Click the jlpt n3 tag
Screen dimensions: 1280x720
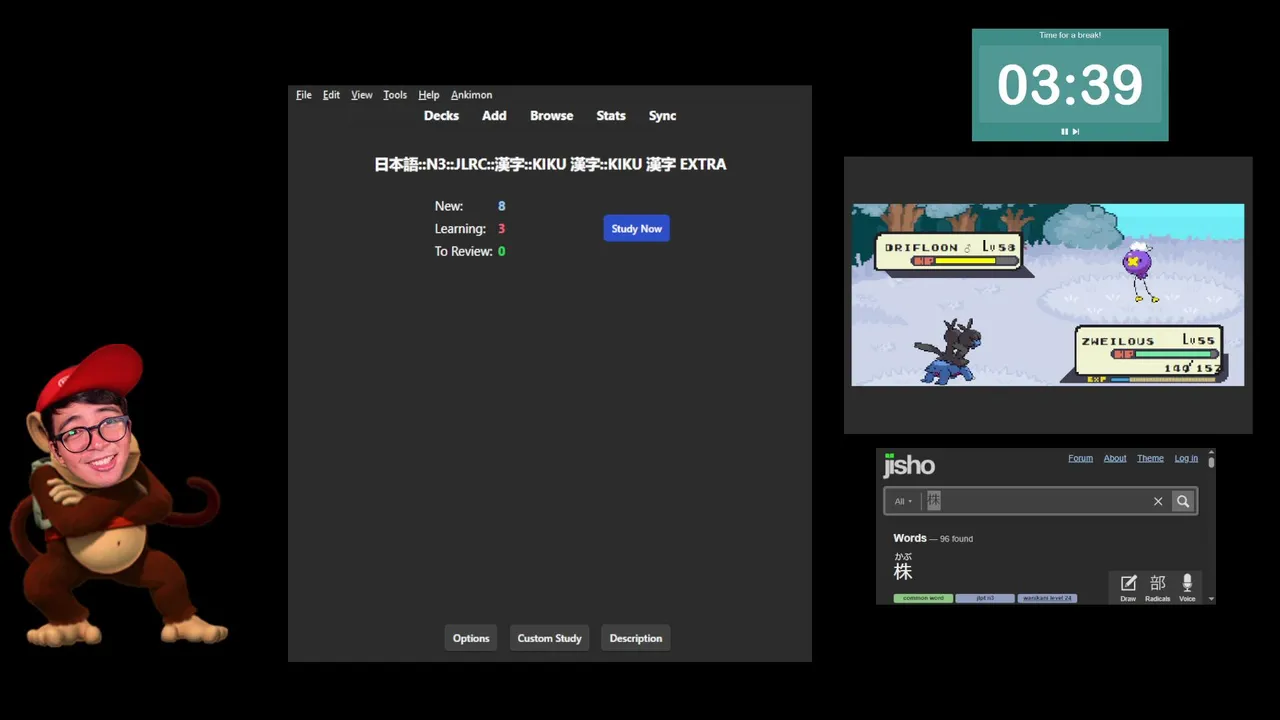tap(984, 598)
